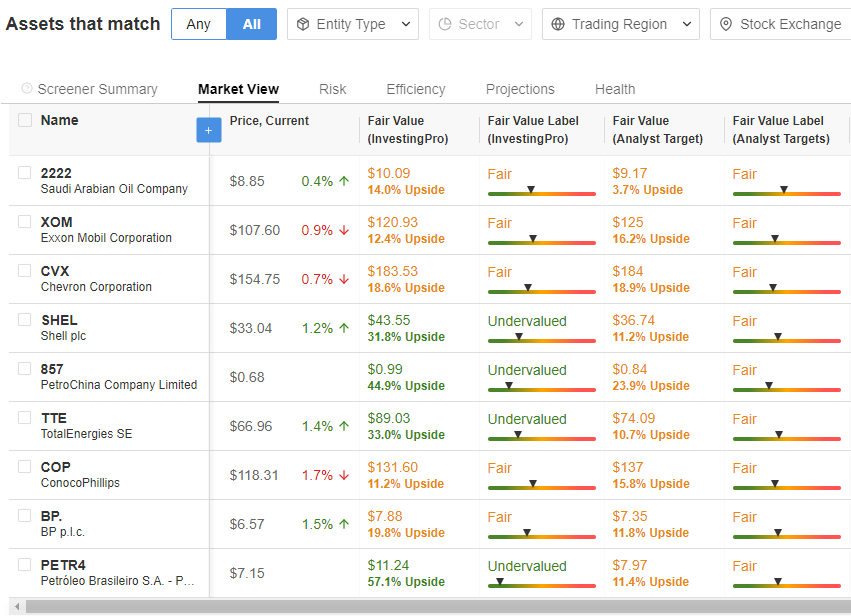851x616 pixels.
Task: Click the 57.1% Upside text for PETR4
Action: pyautogui.click(x=406, y=582)
